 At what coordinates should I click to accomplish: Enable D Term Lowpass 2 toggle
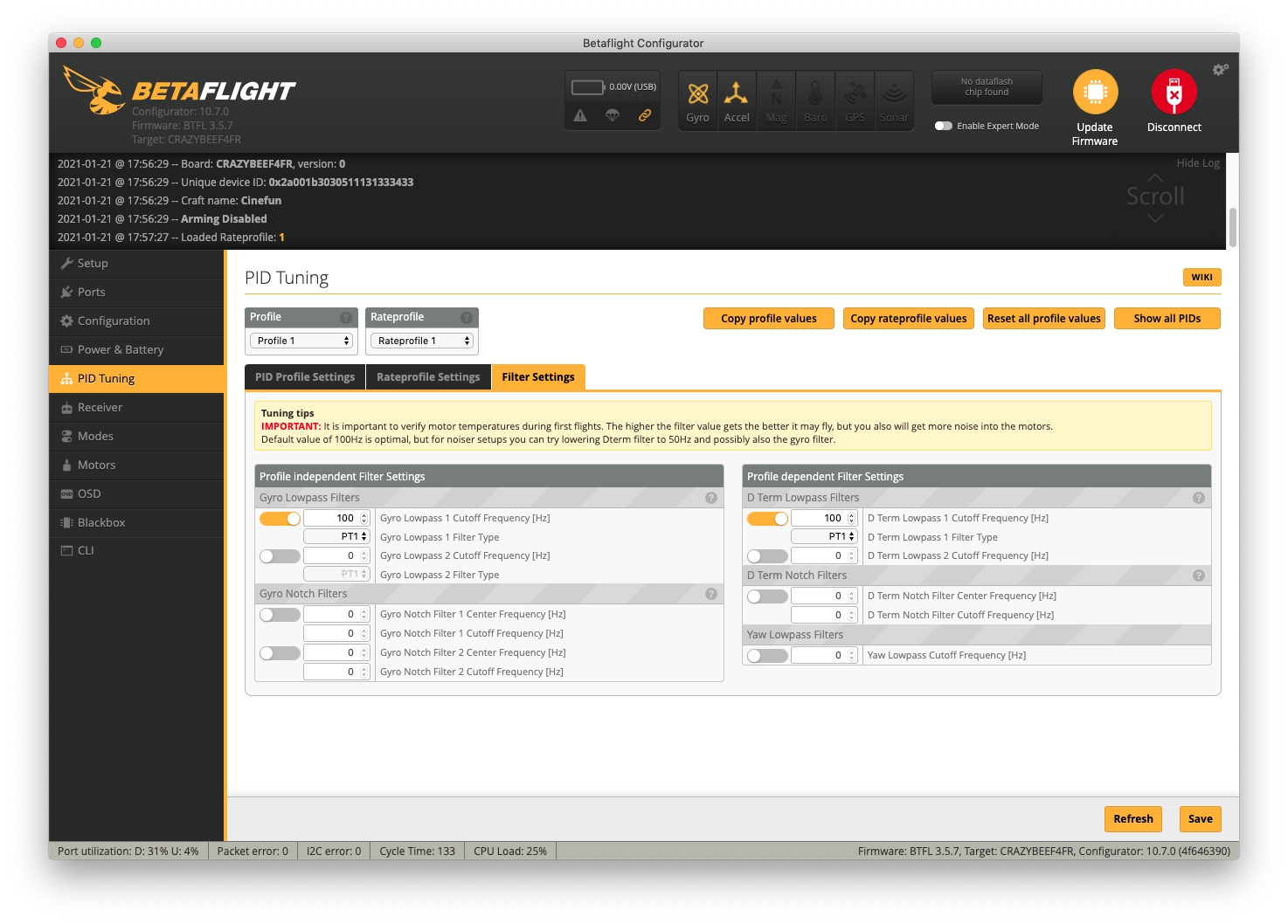(x=767, y=556)
